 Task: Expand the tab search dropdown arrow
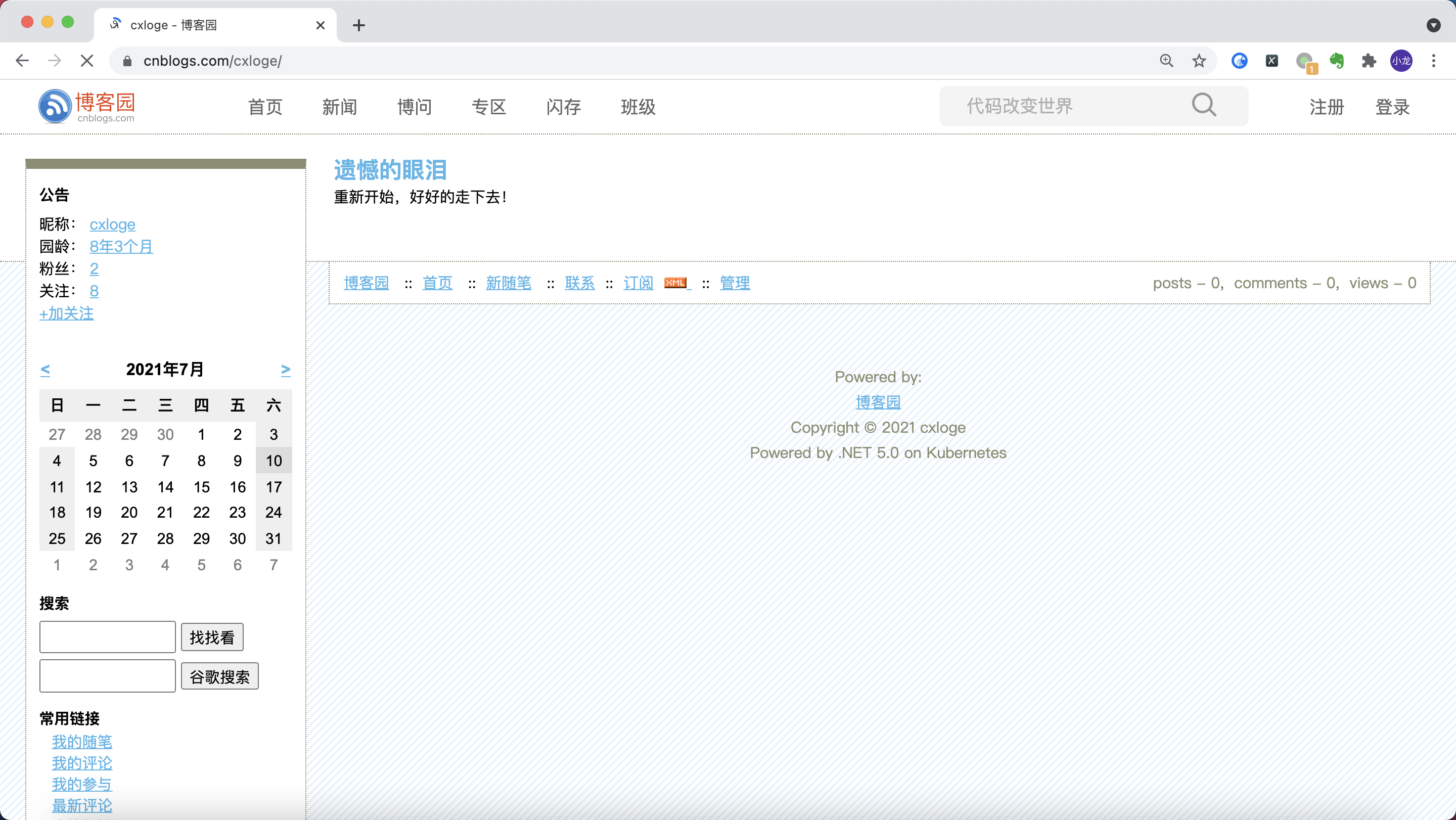1433,25
